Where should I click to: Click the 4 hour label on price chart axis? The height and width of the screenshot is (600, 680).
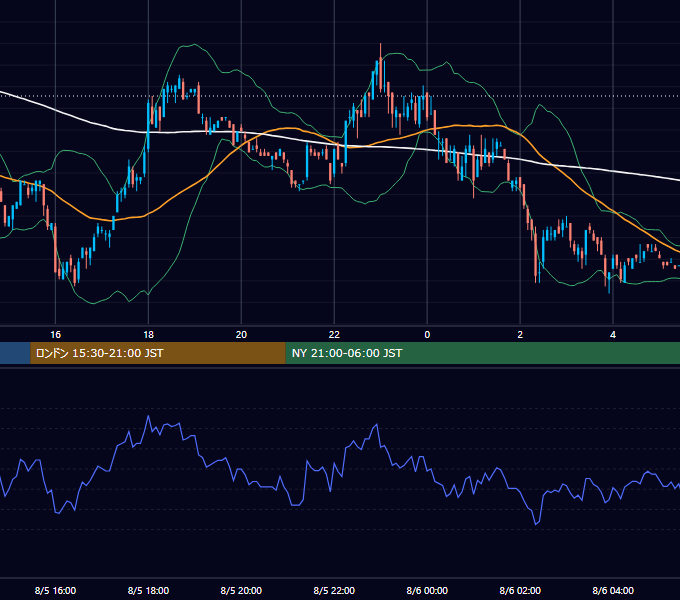click(613, 335)
